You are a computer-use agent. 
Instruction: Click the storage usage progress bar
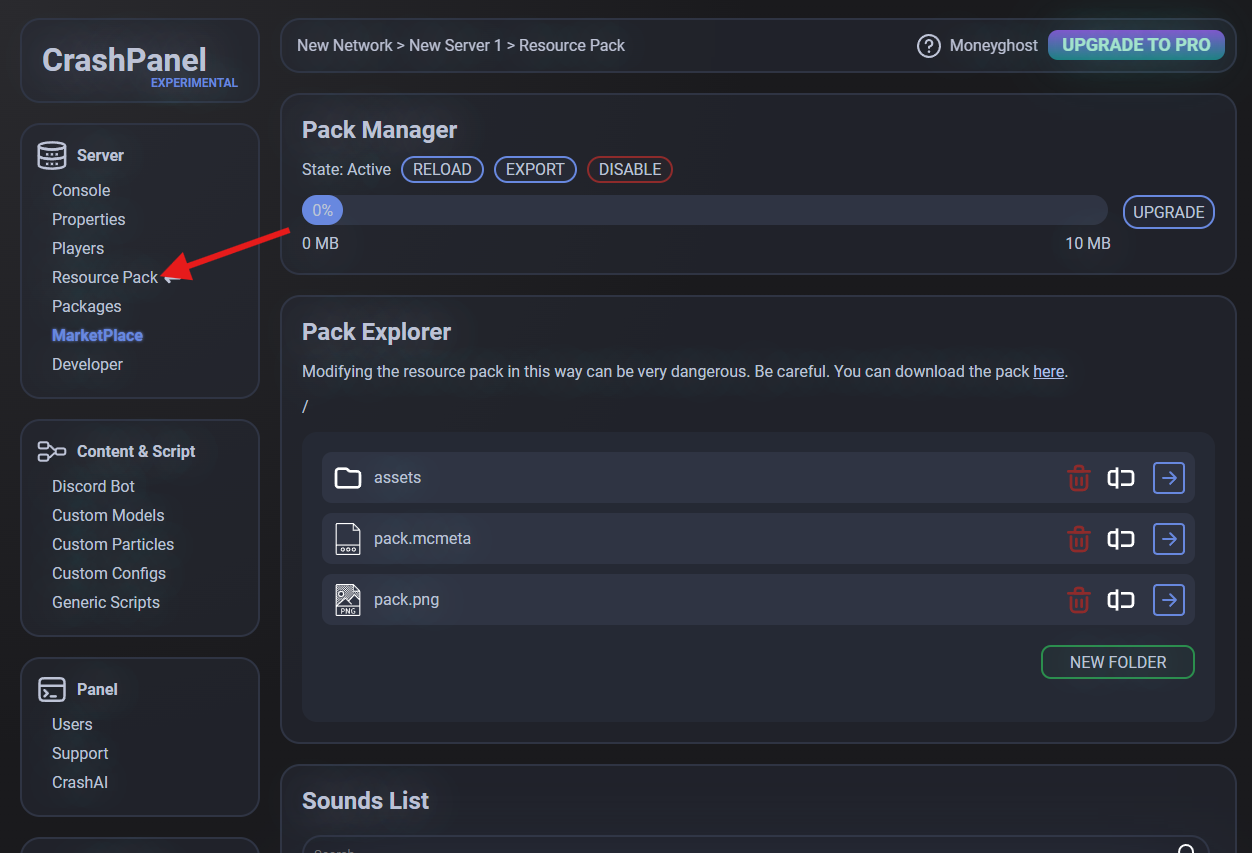[x=704, y=211]
